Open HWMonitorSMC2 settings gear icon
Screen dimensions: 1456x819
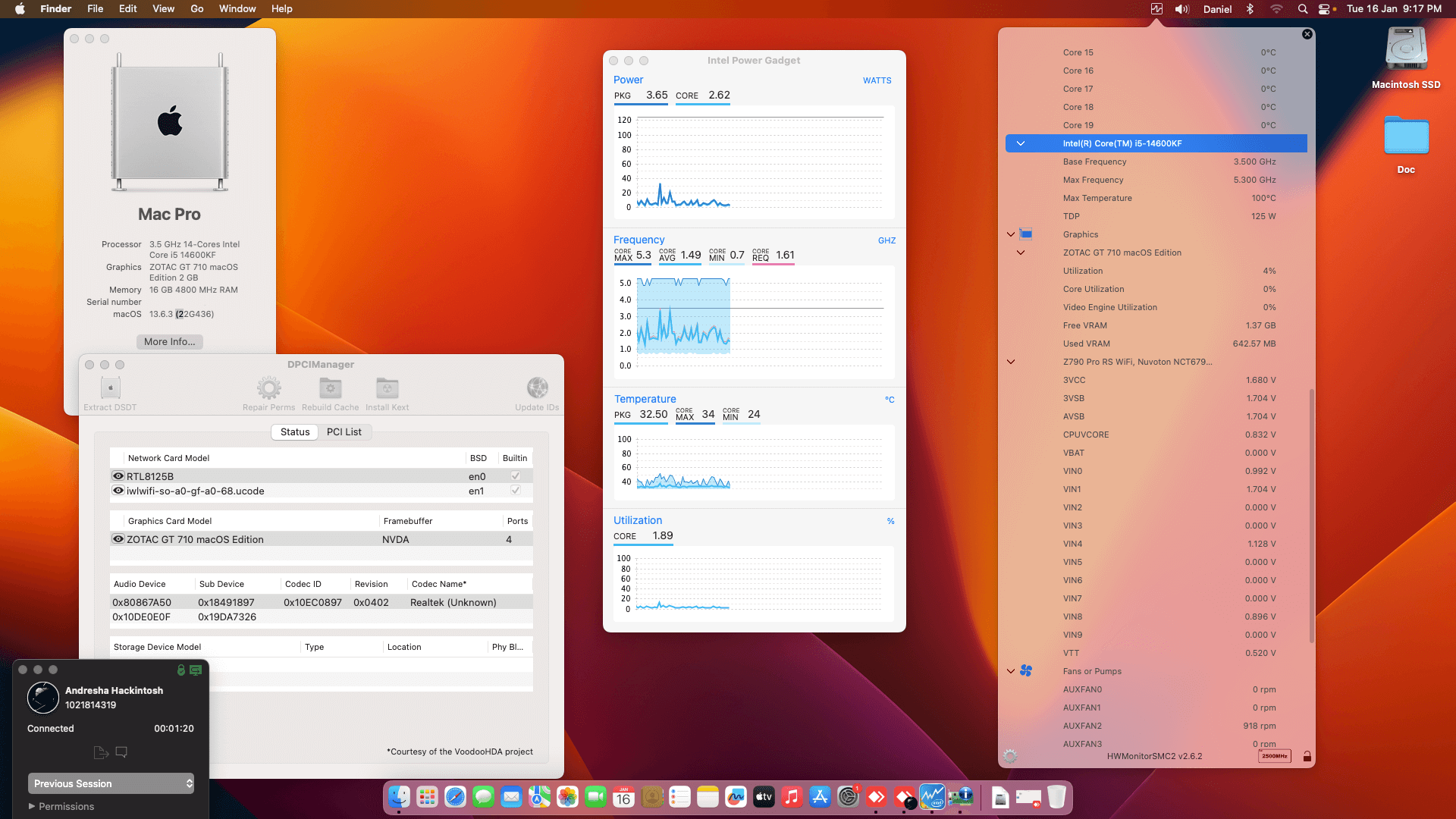(x=1009, y=756)
